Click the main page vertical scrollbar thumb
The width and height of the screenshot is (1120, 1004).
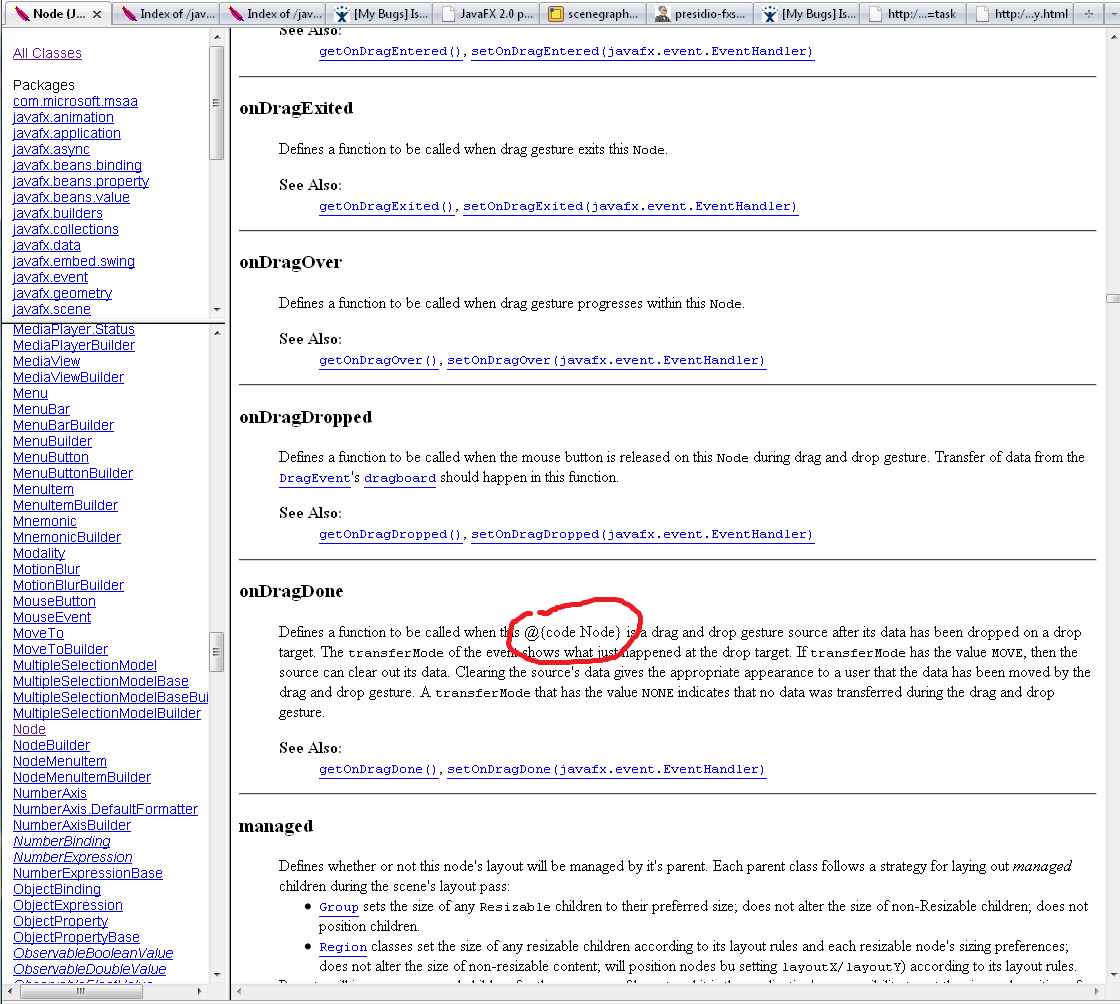click(1112, 298)
